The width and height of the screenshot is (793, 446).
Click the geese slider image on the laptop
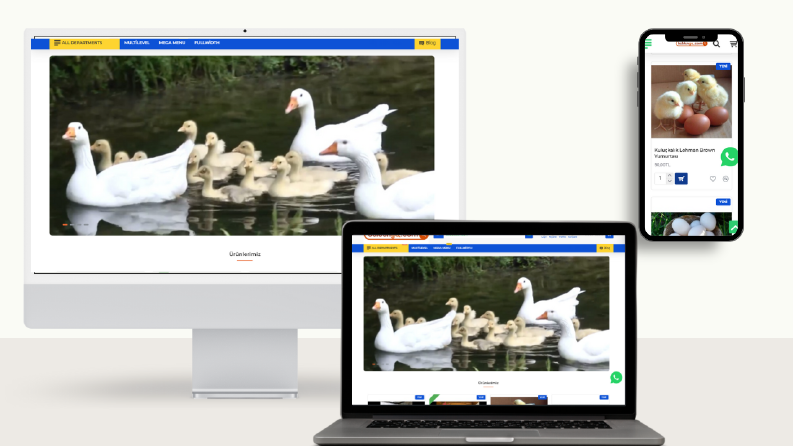click(x=487, y=314)
